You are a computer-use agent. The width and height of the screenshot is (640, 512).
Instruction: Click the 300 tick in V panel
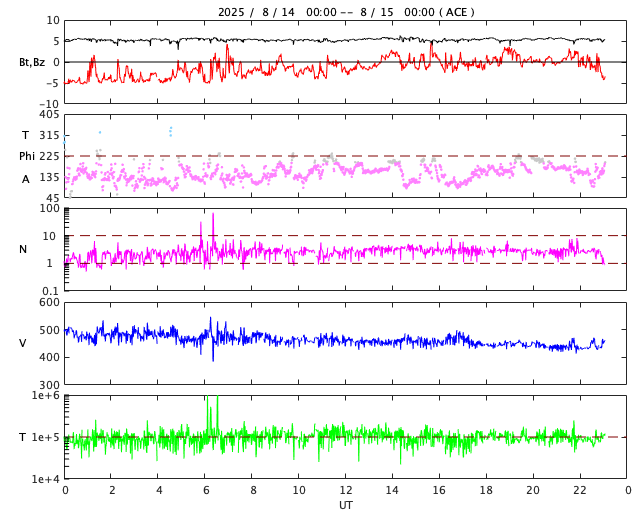[49, 385]
